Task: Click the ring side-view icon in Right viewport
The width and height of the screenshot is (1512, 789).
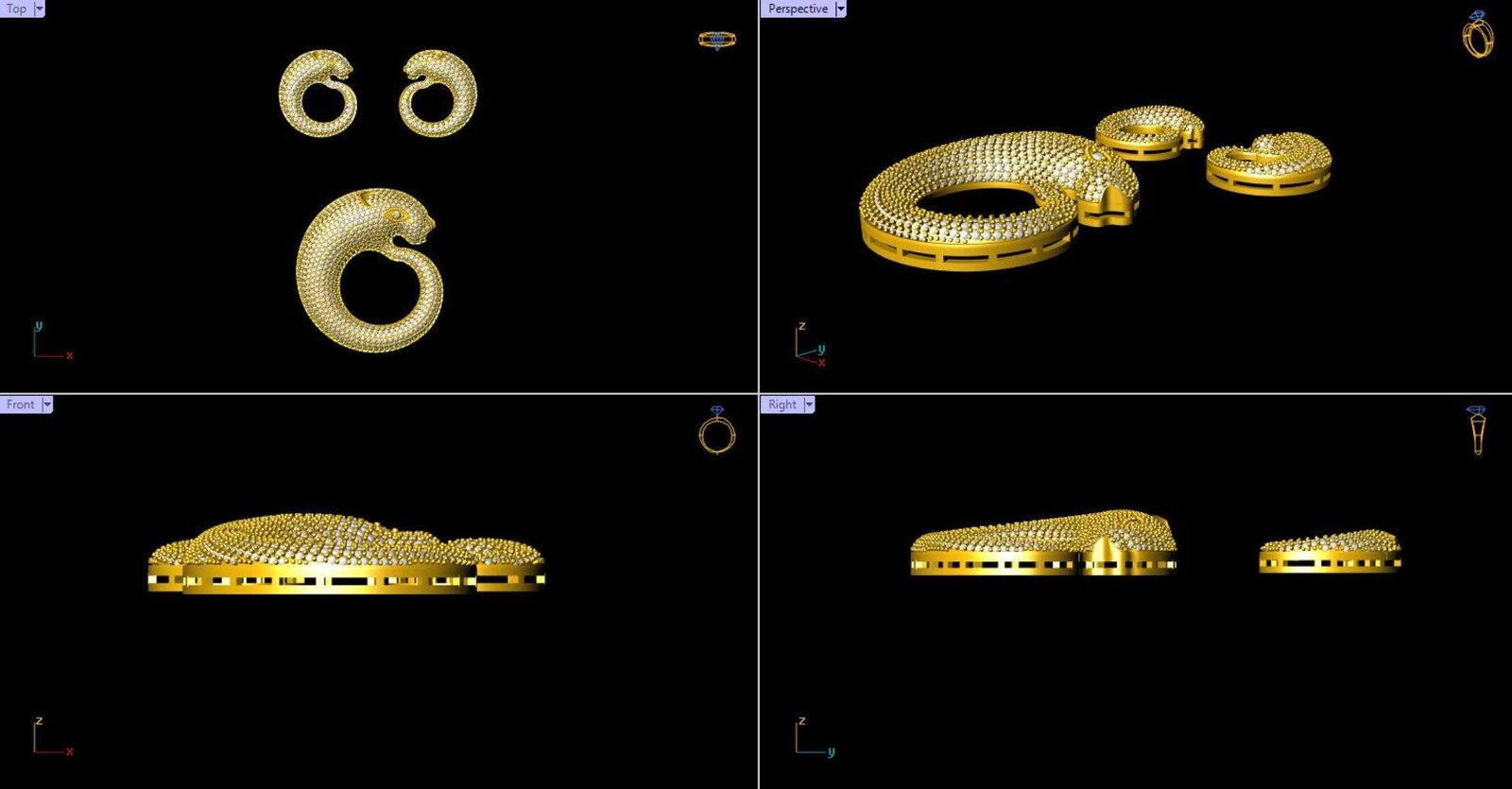Action: (x=1476, y=431)
